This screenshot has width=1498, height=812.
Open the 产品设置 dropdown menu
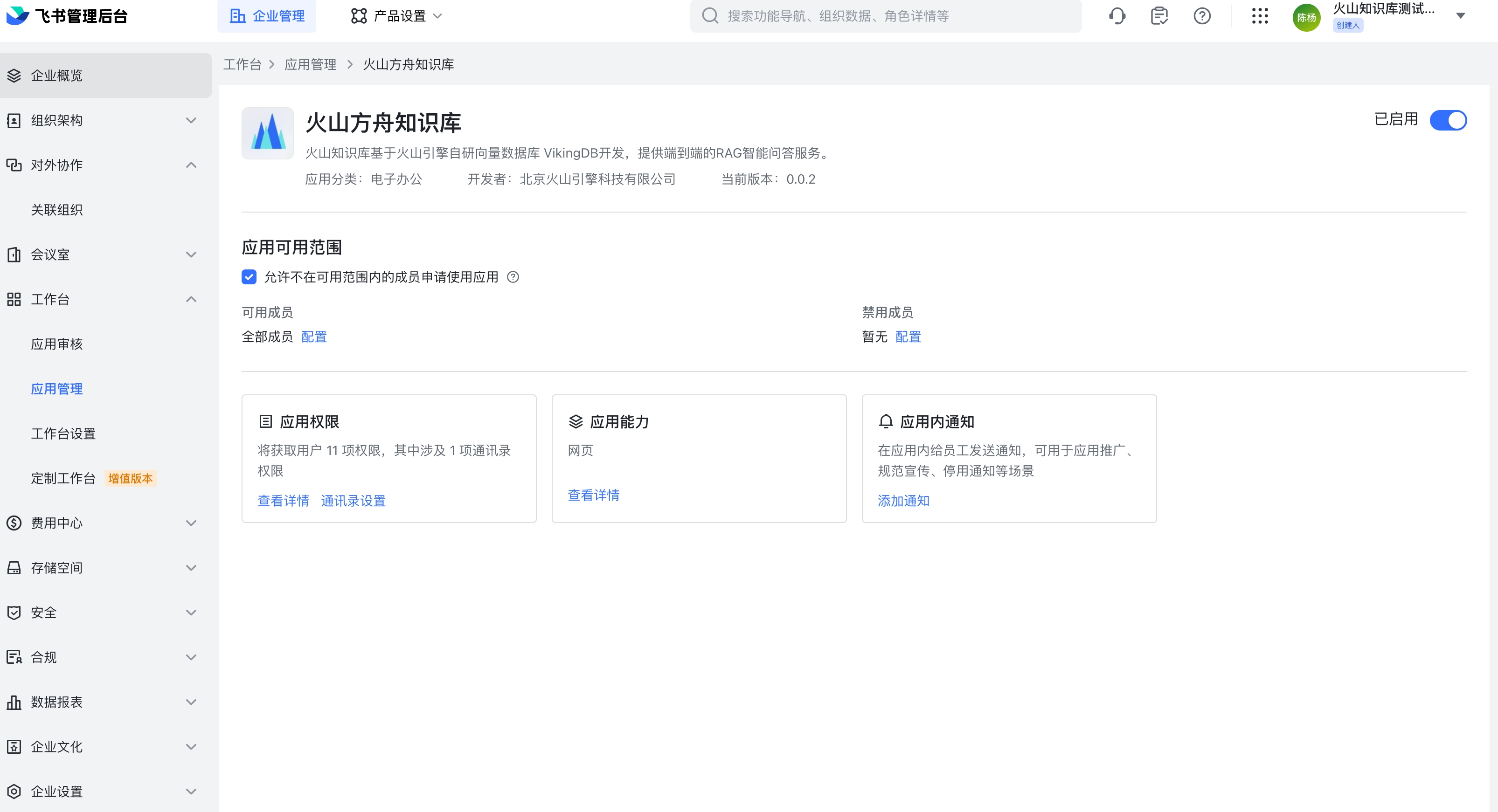click(x=396, y=16)
